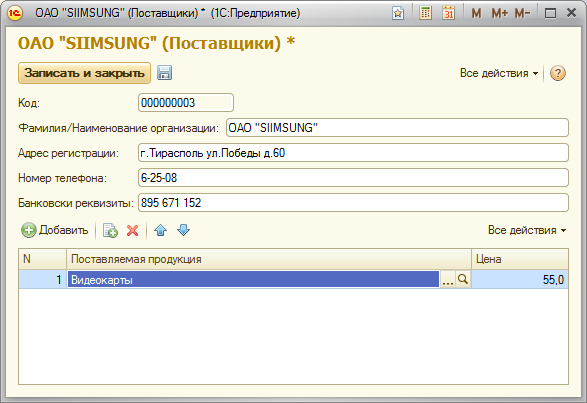Click the M memory button
This screenshot has width=587, height=403.
coord(476,13)
